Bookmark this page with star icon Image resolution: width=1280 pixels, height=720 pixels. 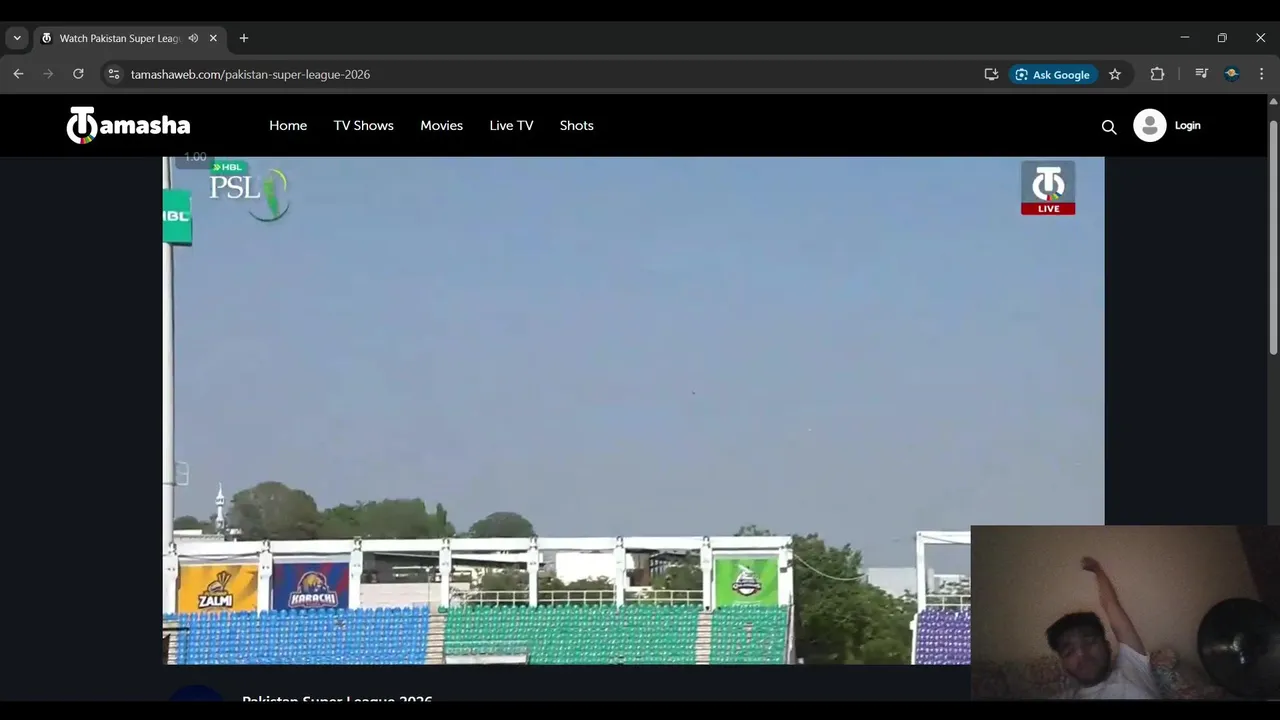pos(1115,74)
